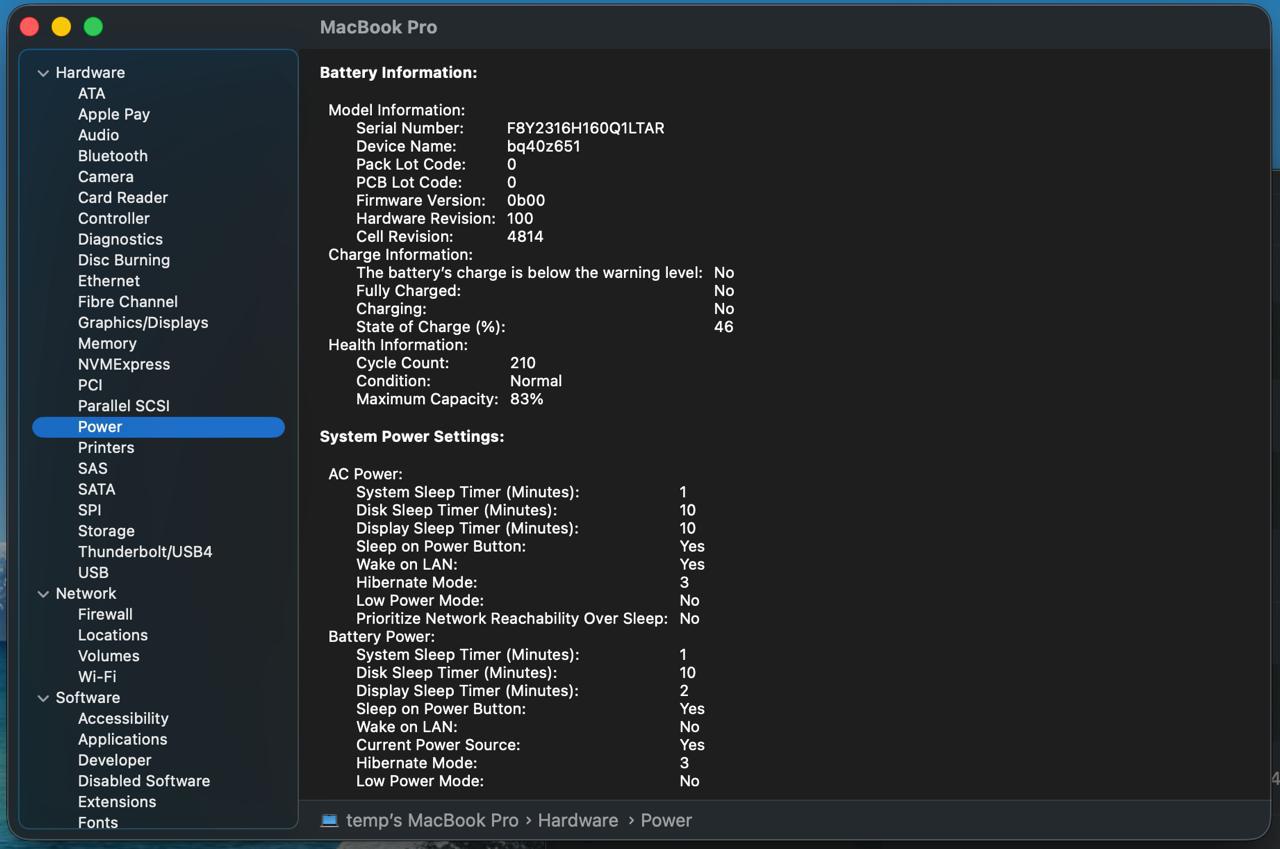Click the battery serial number value
Viewport: 1280px width, 849px height.
585,128
